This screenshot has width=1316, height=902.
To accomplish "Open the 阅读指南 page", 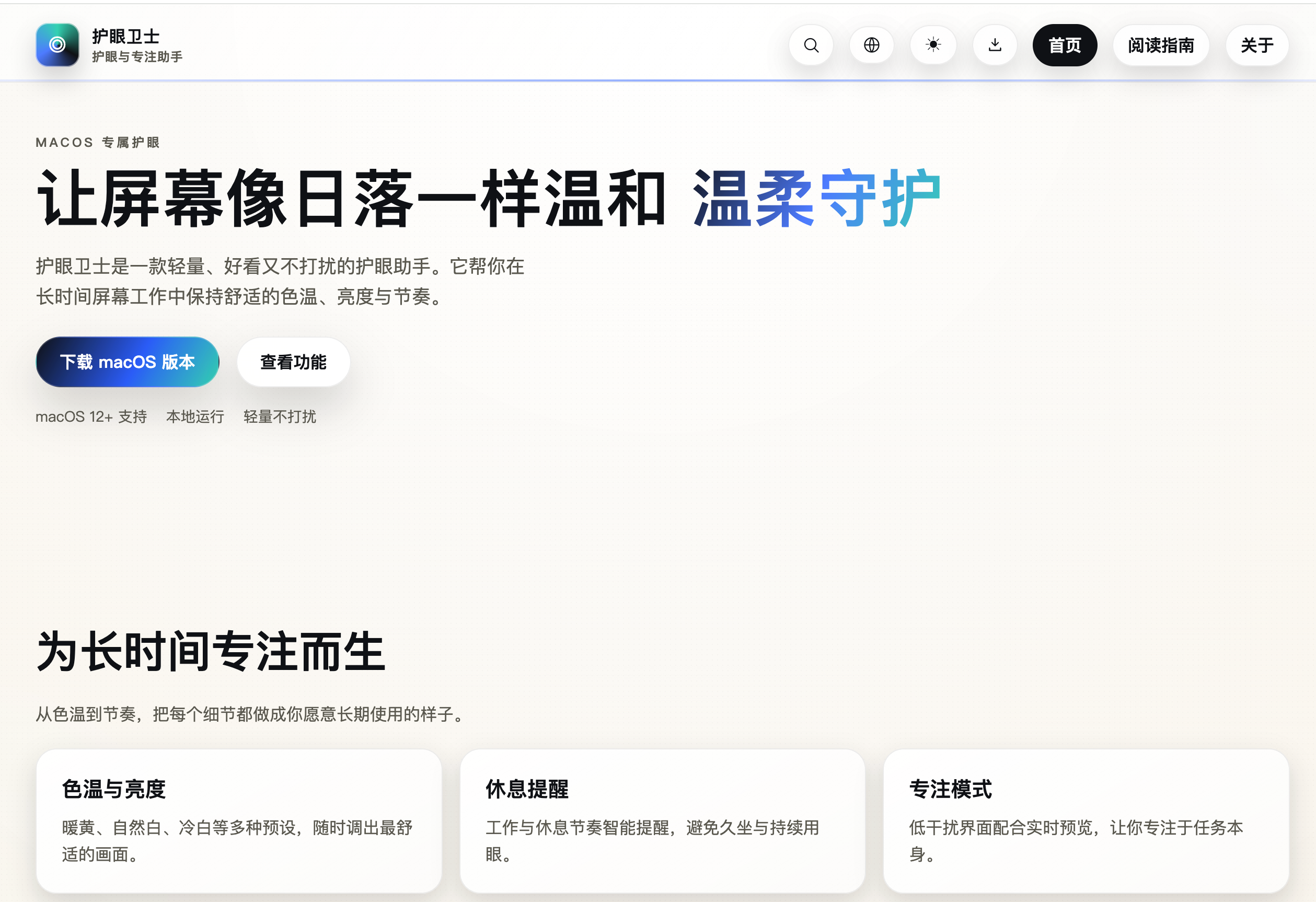I will click(x=1161, y=45).
